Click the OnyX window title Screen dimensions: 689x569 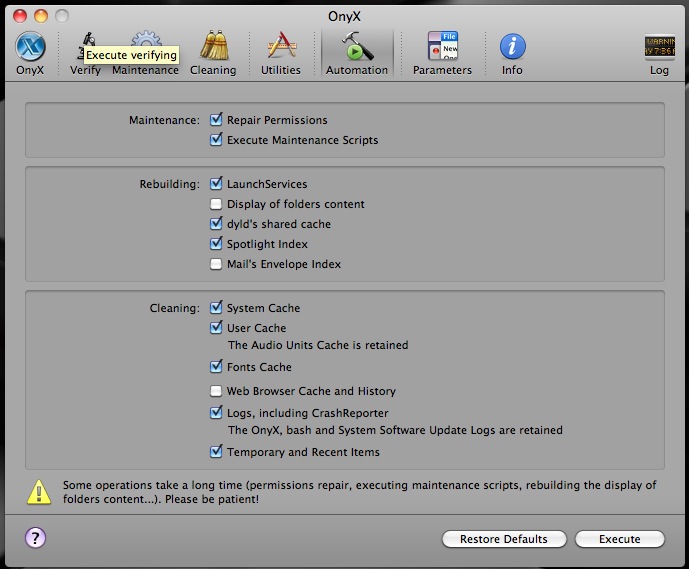[x=344, y=16]
